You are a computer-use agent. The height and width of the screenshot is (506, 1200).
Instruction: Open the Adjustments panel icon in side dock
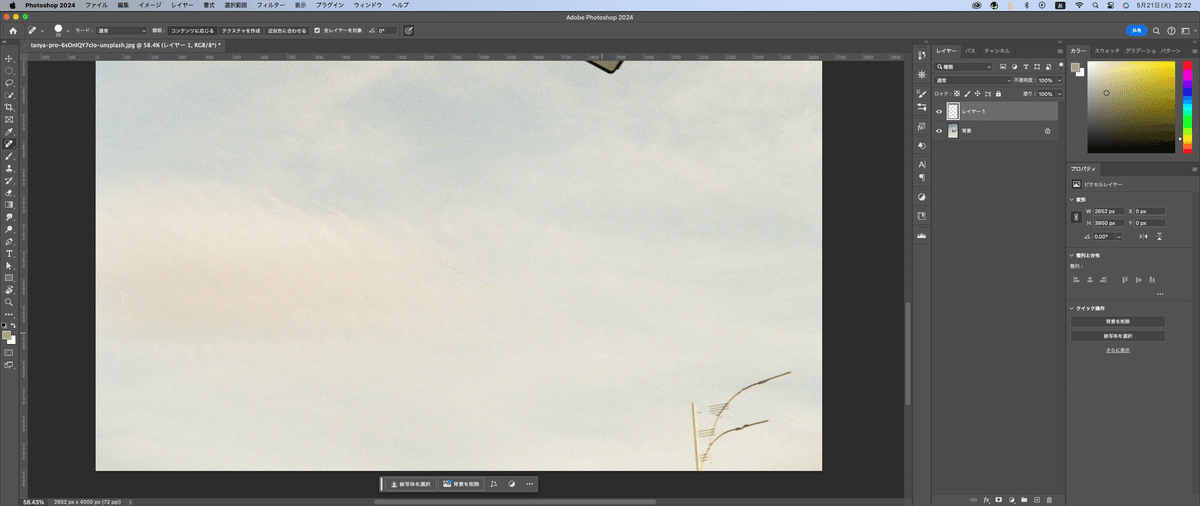(922, 197)
